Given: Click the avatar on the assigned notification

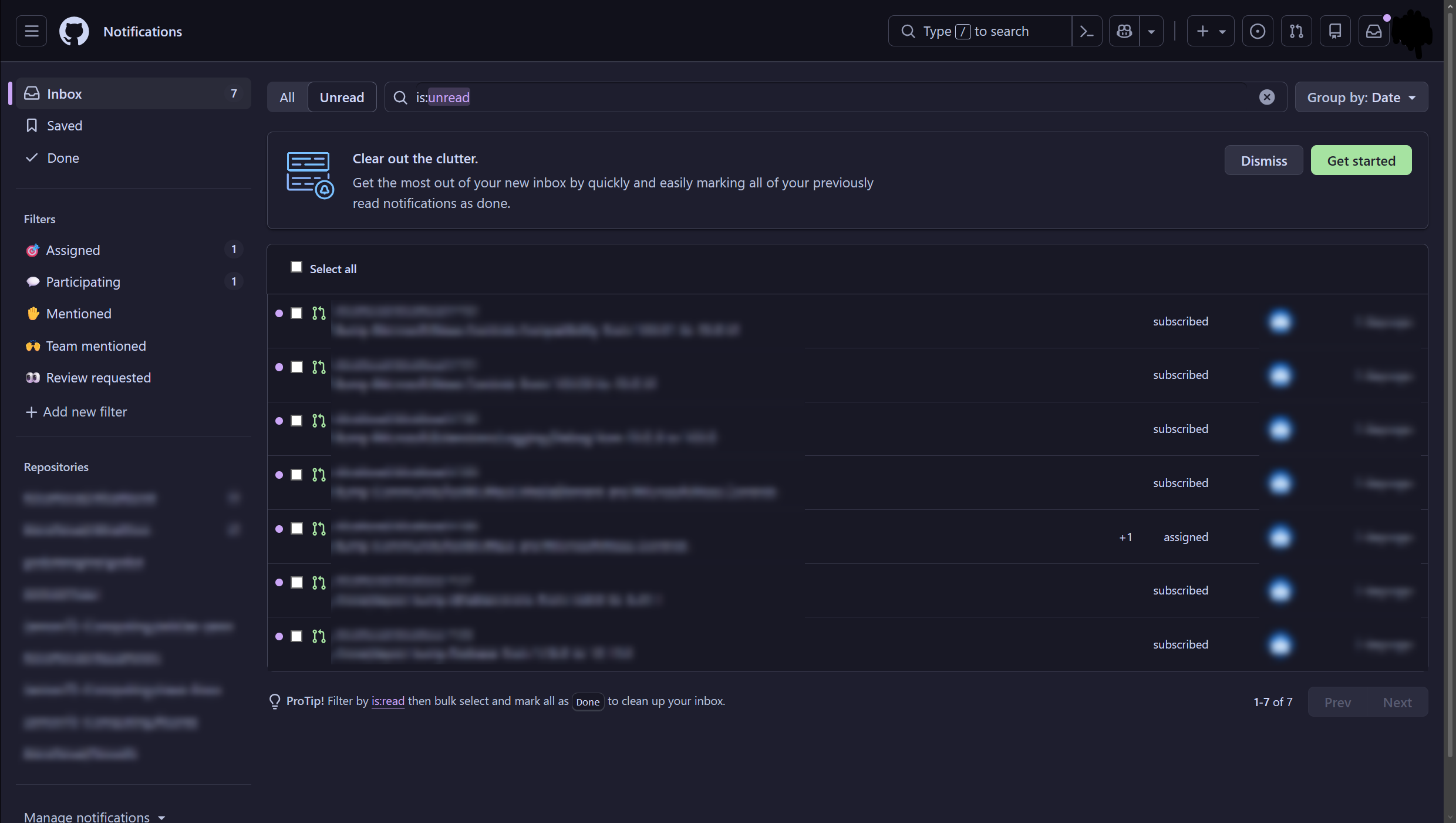Looking at the screenshot, I should pos(1280,537).
